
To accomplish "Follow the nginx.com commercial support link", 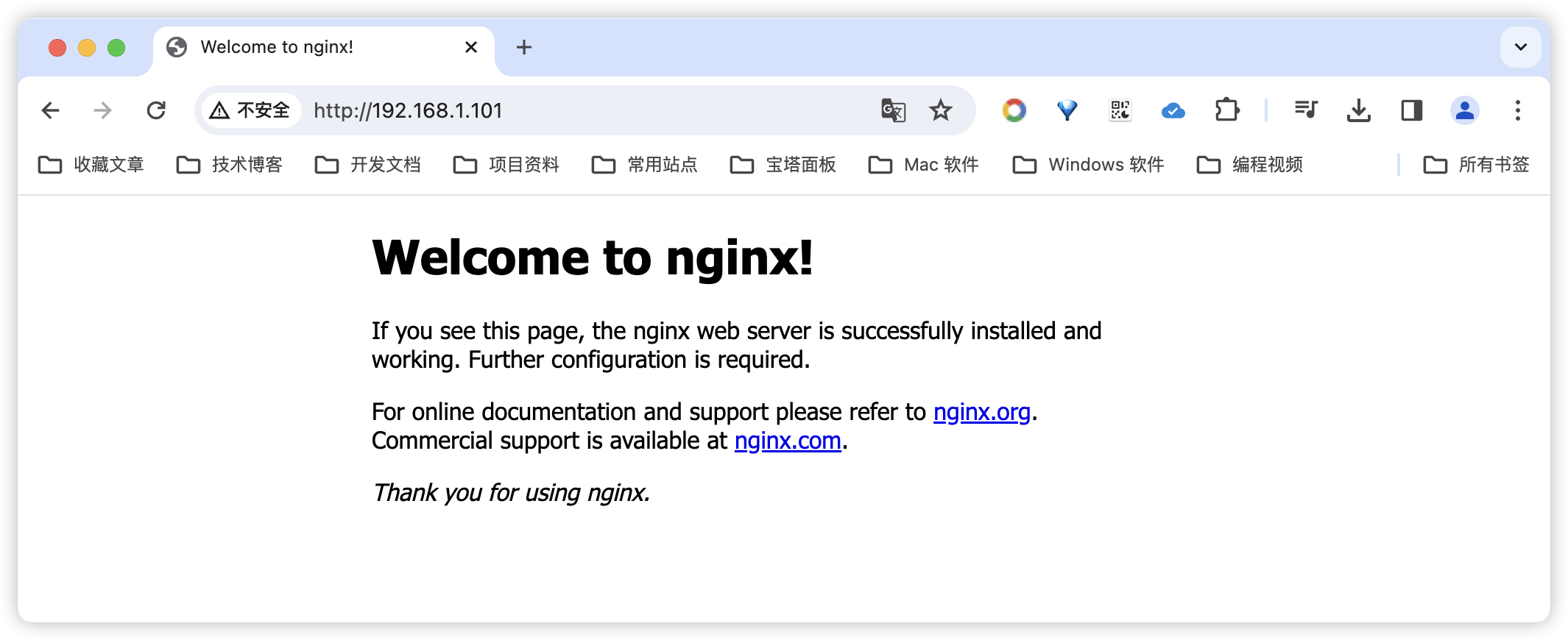I will (788, 441).
